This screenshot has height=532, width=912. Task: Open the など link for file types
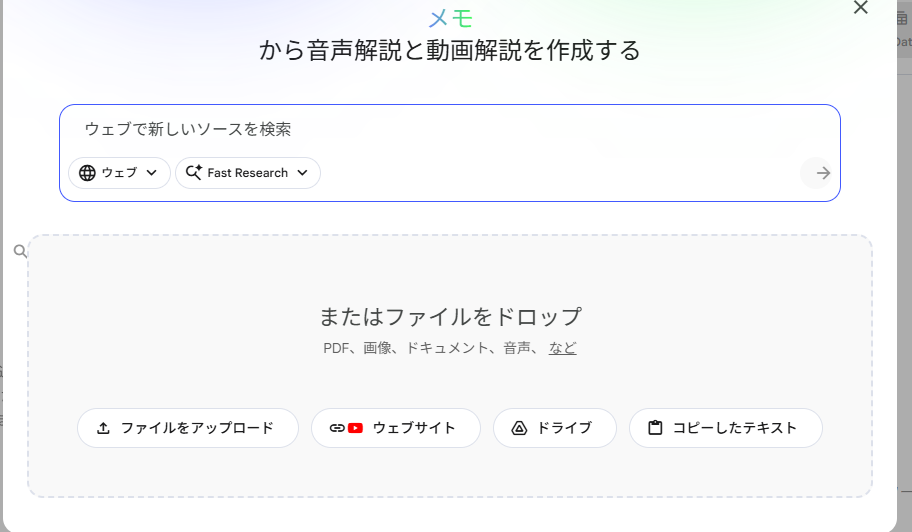pos(562,348)
